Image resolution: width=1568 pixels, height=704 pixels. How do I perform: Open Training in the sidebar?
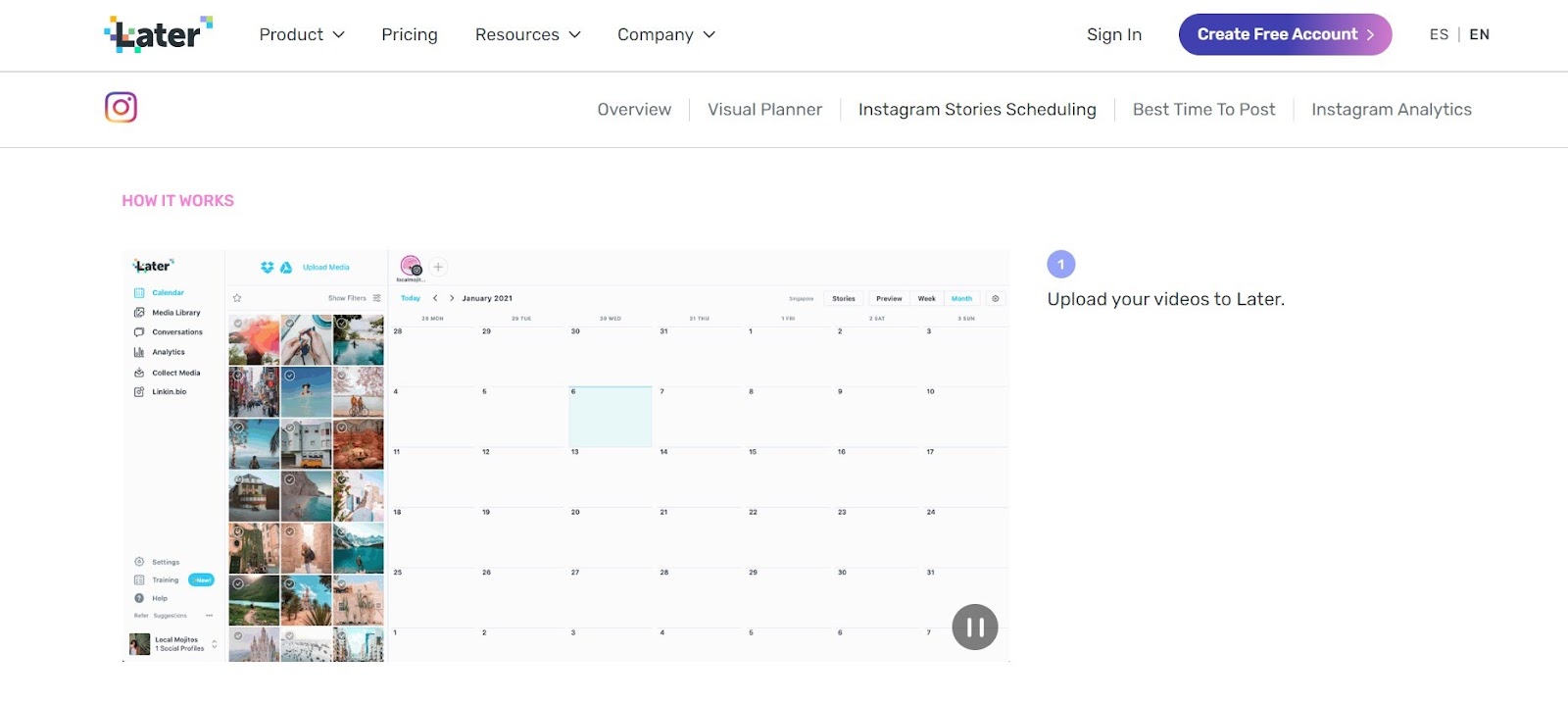coord(157,580)
